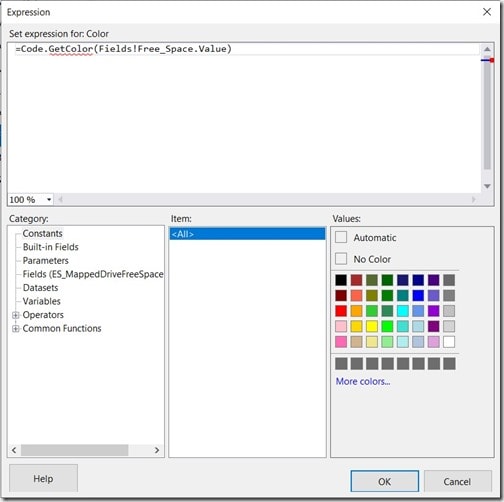The height and width of the screenshot is (502, 504).
Task: Pick the tomato color swatch
Action: (x=356, y=295)
